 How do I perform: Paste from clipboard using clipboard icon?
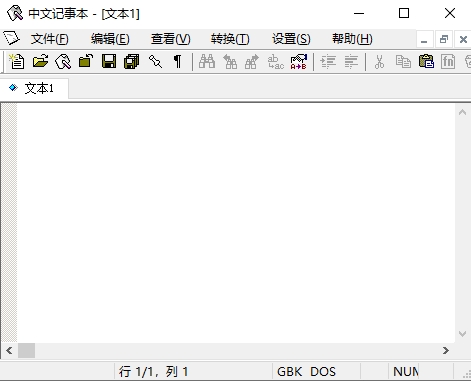click(426, 62)
